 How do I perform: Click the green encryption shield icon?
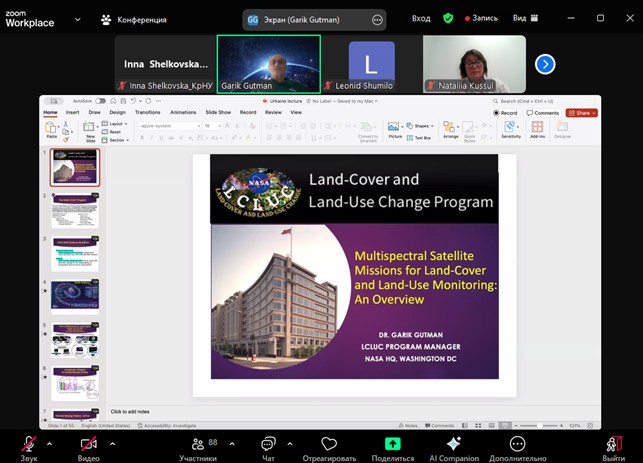(448, 18)
